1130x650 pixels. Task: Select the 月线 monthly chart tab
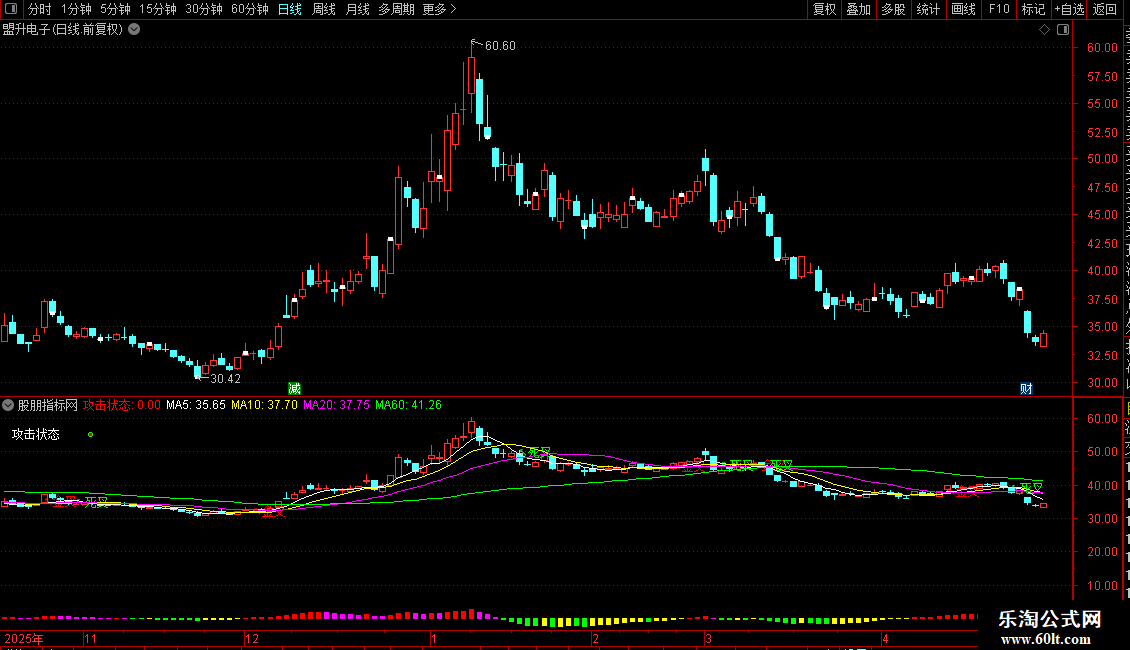pos(357,9)
